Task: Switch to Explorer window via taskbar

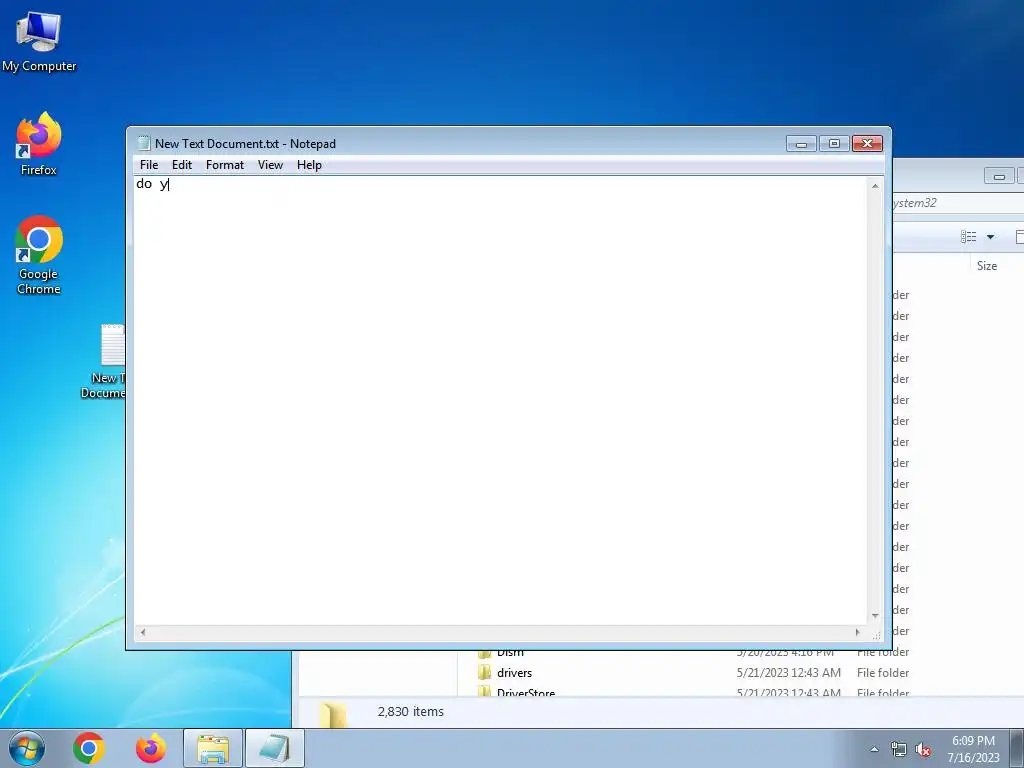Action: coord(213,748)
